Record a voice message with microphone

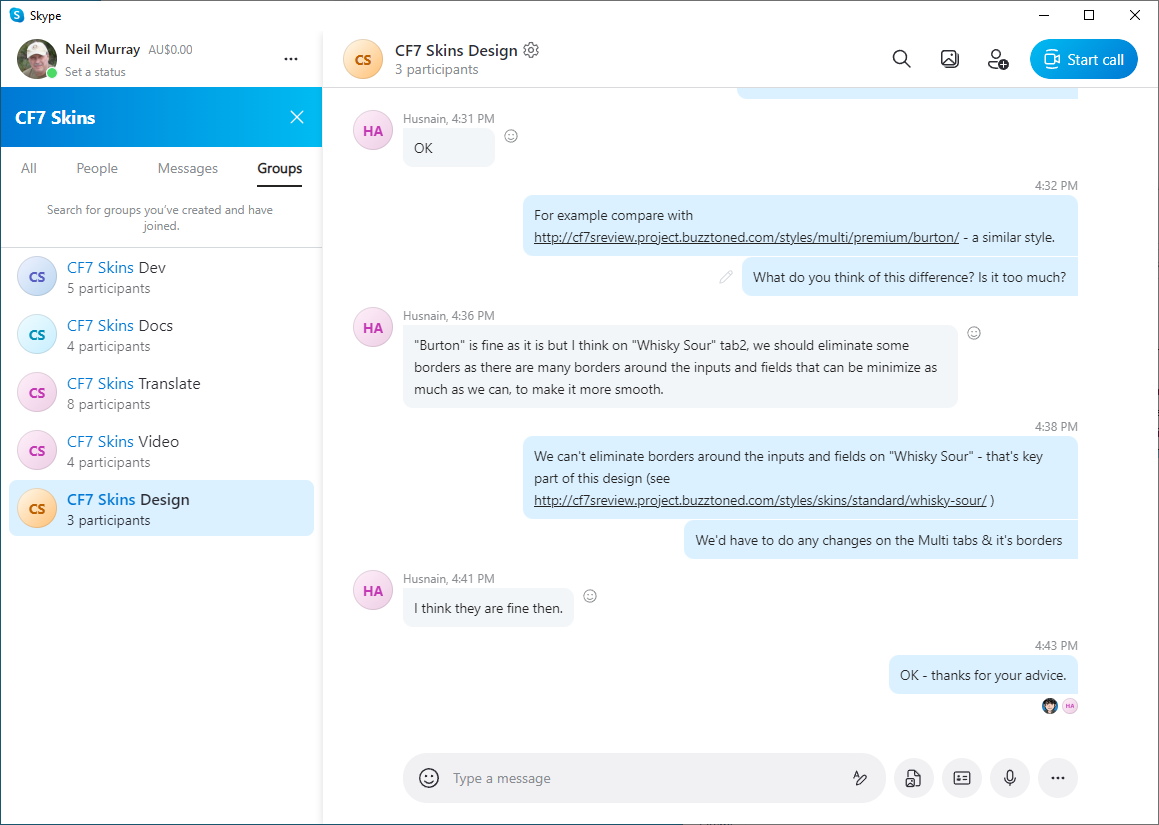point(1010,778)
